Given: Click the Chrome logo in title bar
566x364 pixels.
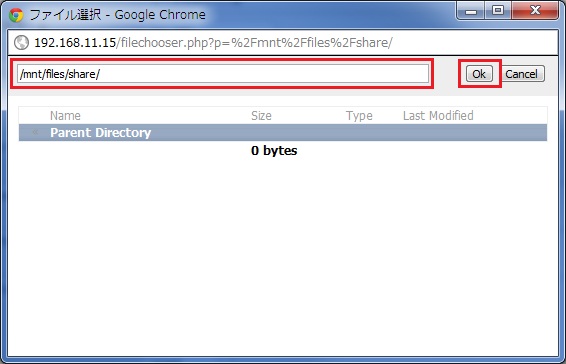Looking at the screenshot, I should (16, 15).
